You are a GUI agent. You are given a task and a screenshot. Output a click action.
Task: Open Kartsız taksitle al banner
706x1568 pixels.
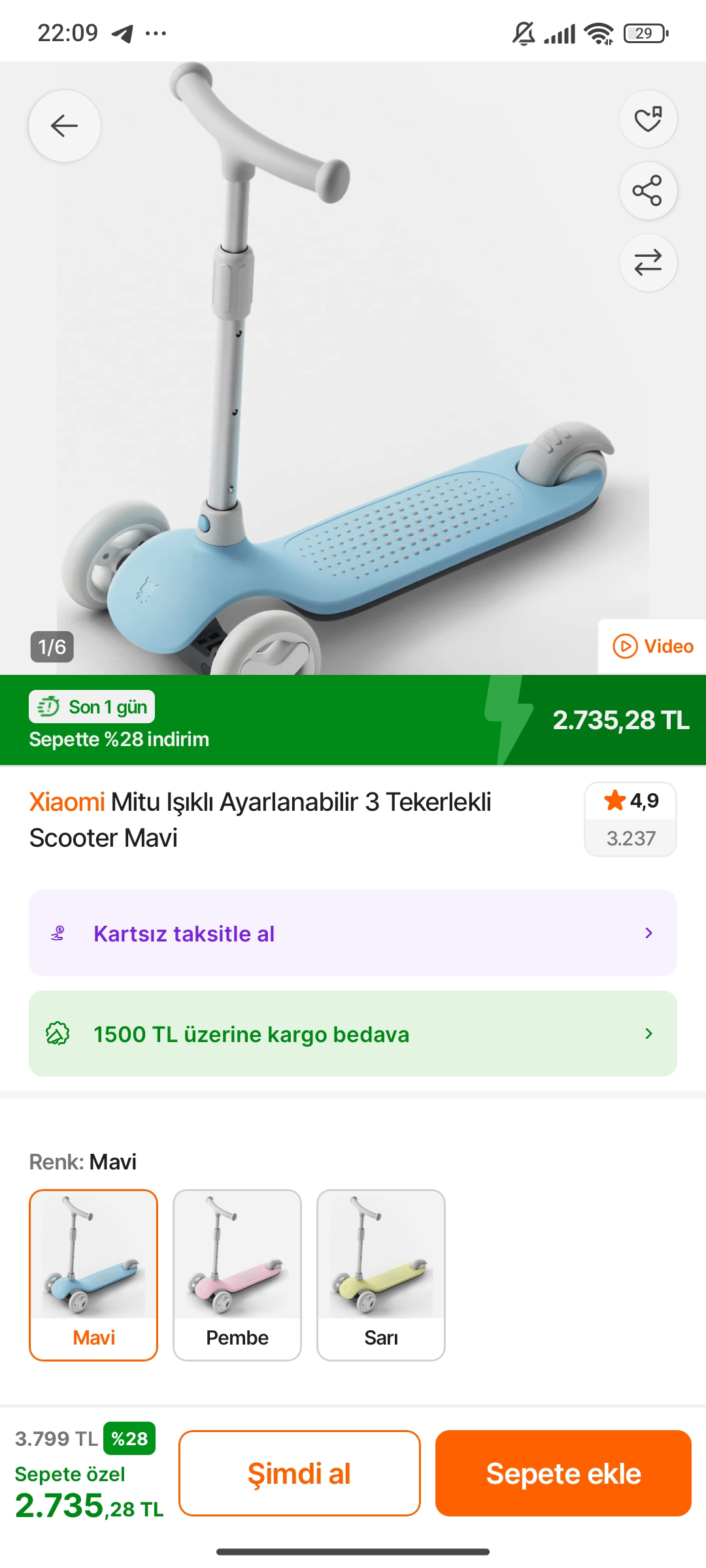[353, 933]
